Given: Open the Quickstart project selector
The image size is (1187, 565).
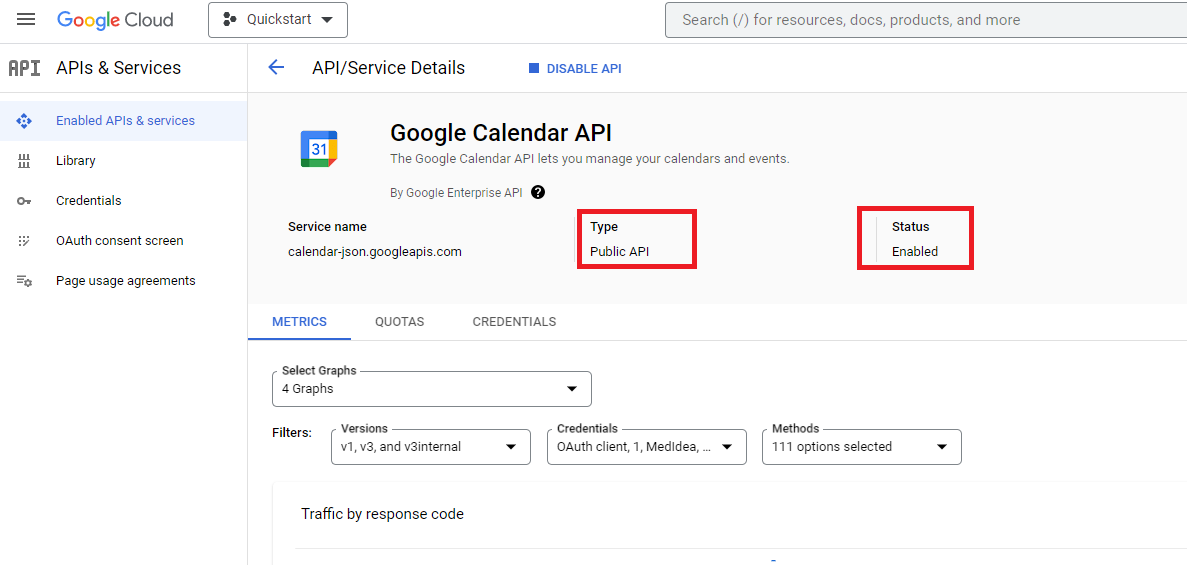Looking at the screenshot, I should pos(278,20).
